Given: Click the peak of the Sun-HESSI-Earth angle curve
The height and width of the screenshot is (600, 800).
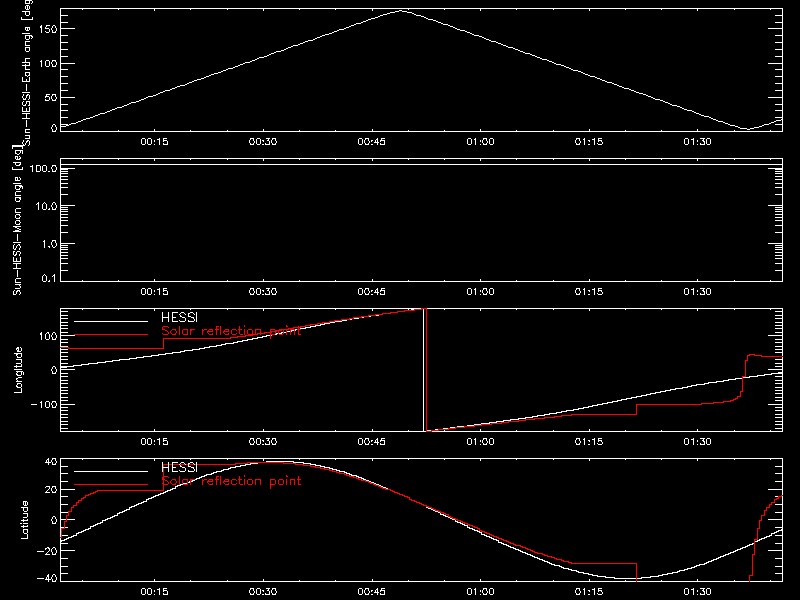Looking at the screenshot, I should click(402, 10).
